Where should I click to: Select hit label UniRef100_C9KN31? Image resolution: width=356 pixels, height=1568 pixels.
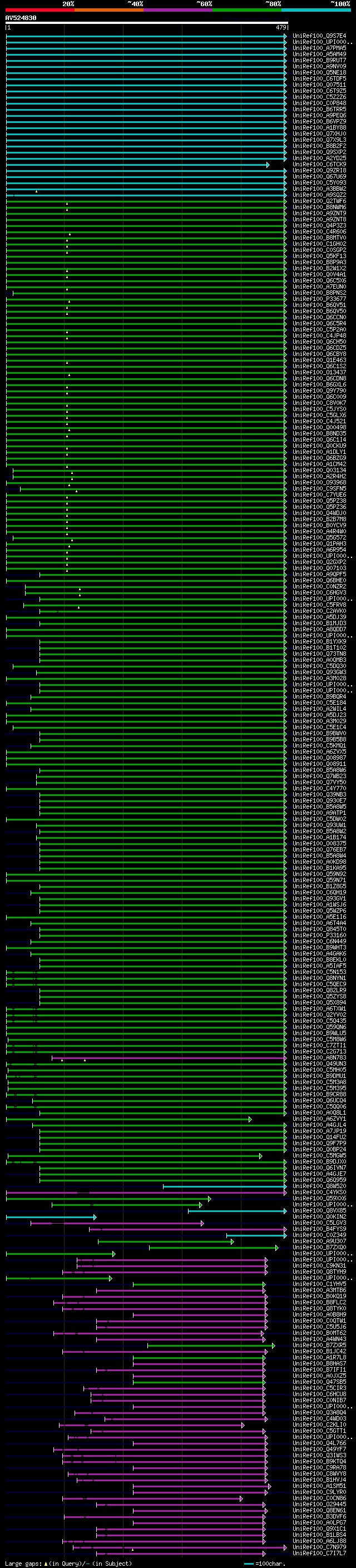[319, 1265]
